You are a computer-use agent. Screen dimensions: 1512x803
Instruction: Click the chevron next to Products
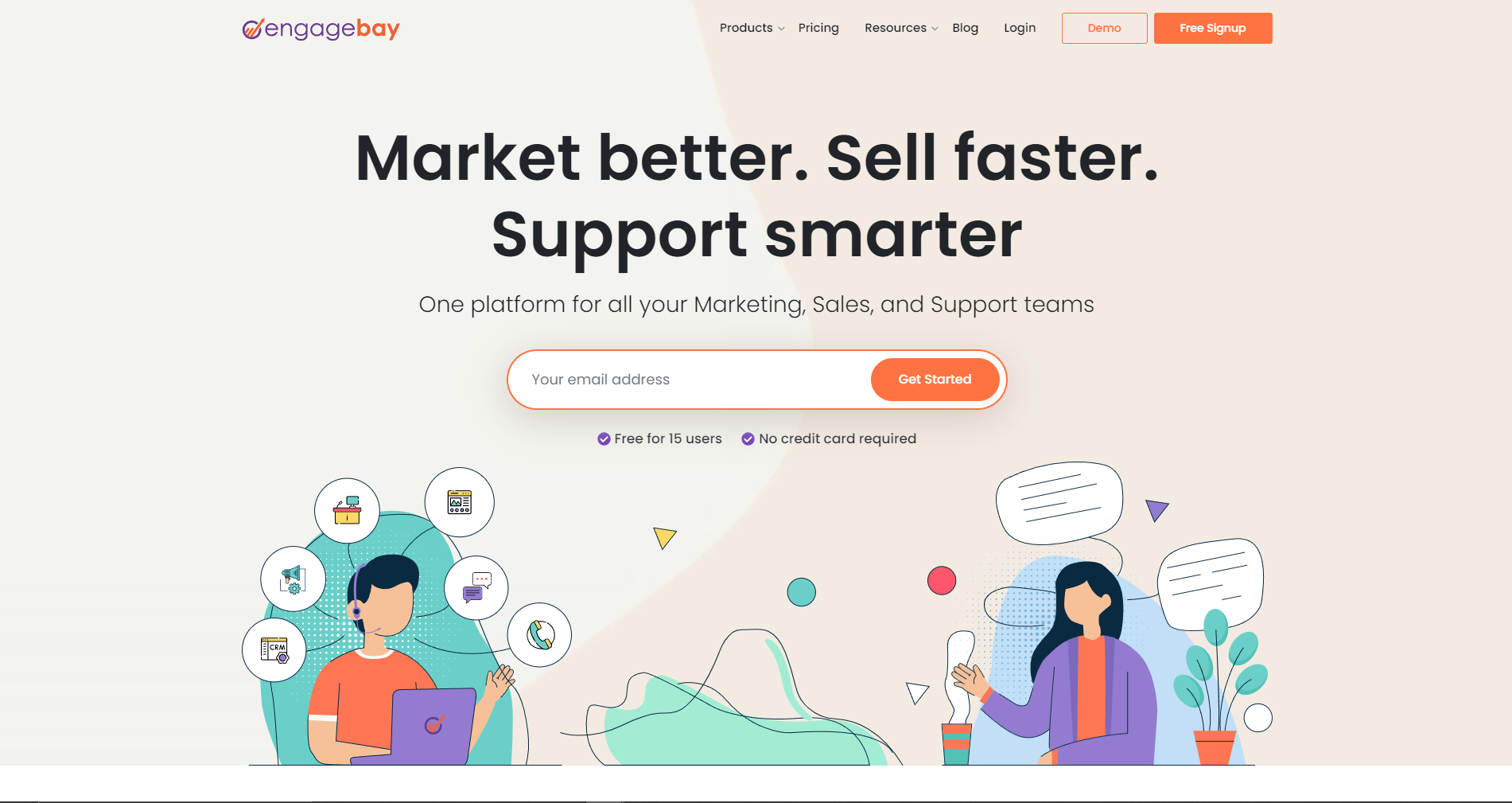point(781,29)
